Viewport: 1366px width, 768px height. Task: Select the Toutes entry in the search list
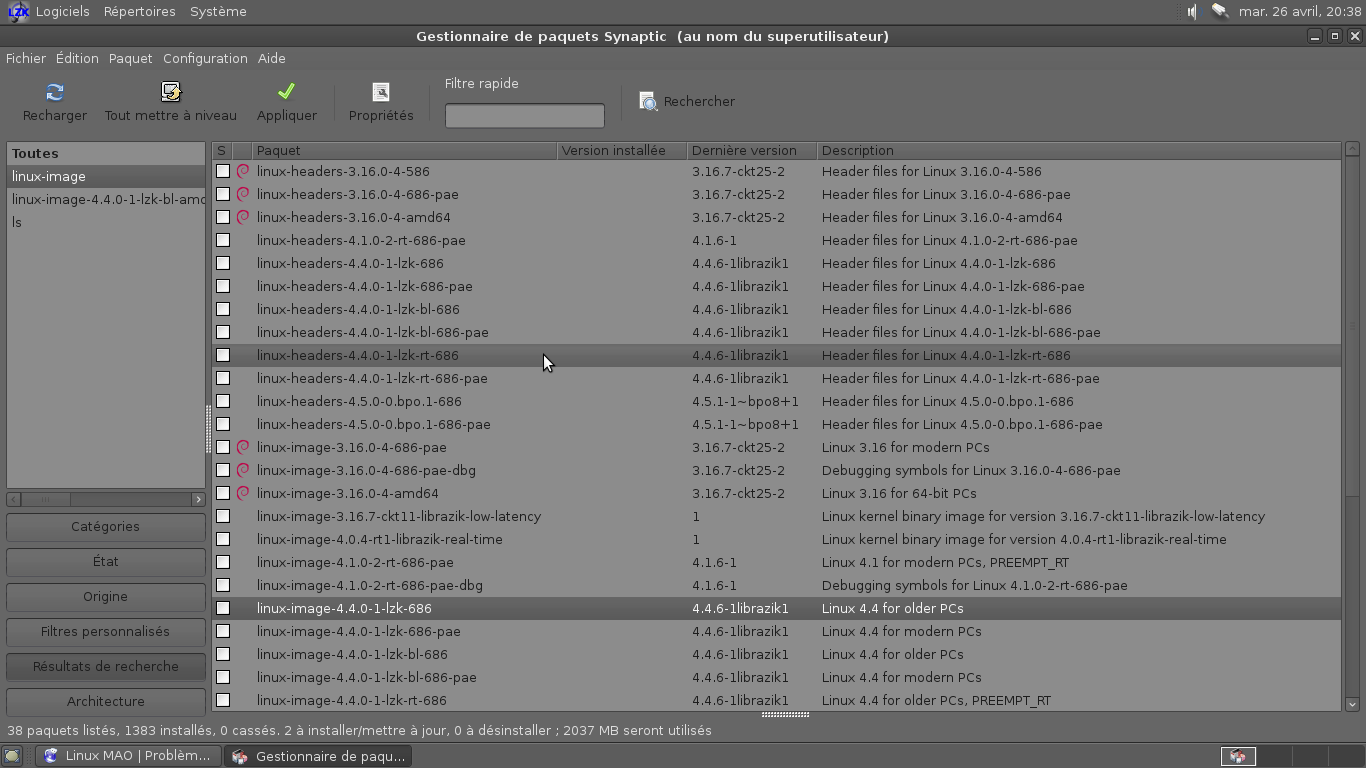[106, 154]
